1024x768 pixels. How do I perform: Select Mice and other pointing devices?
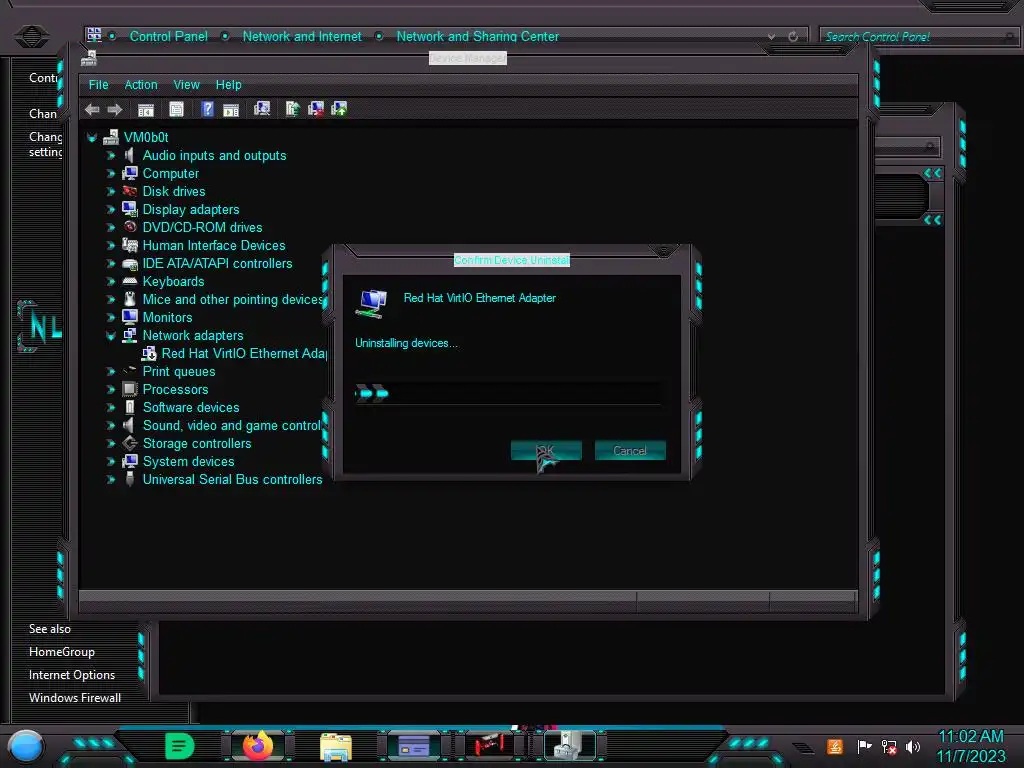click(x=232, y=300)
